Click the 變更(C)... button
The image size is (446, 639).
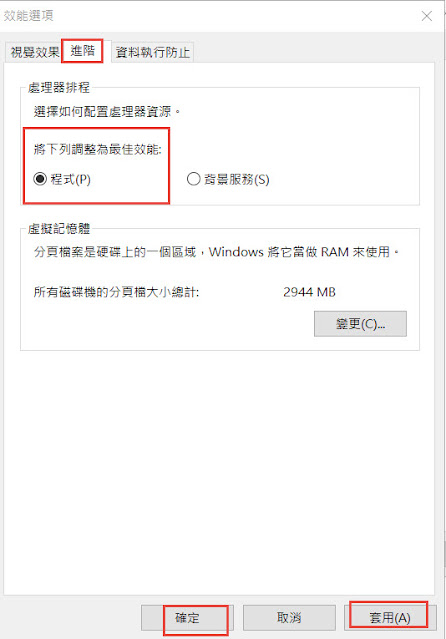pos(360,324)
